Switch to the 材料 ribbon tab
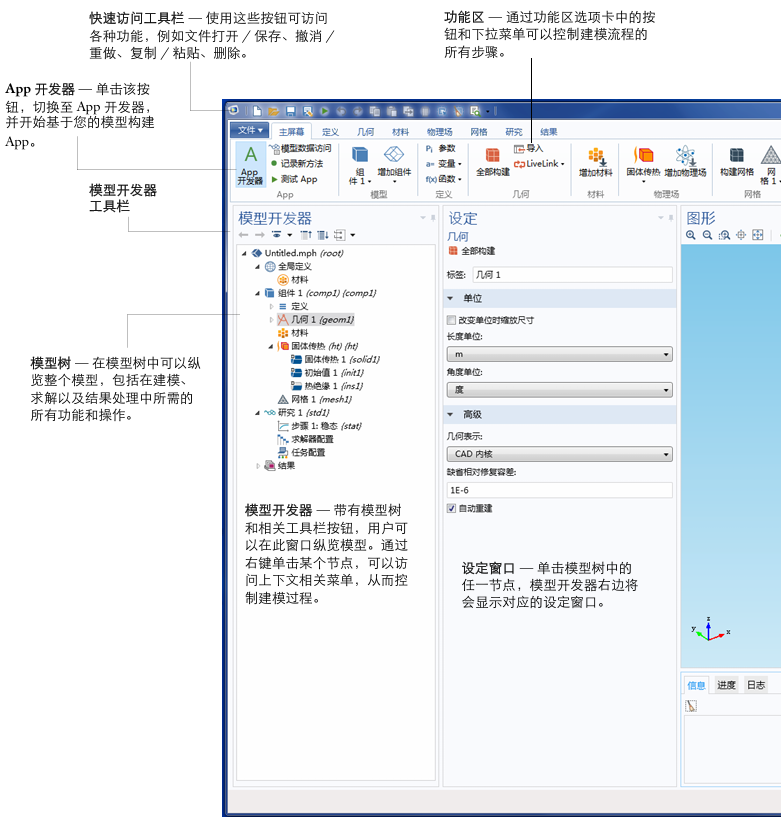 tap(400, 132)
